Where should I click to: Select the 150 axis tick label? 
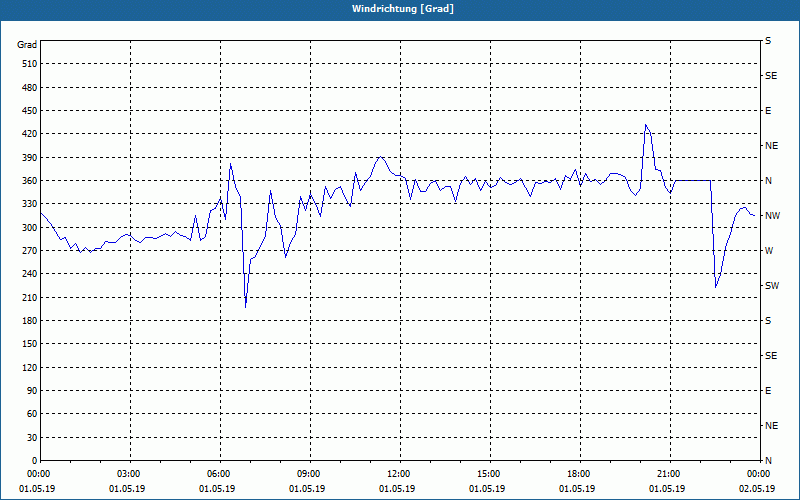[x=30, y=343]
